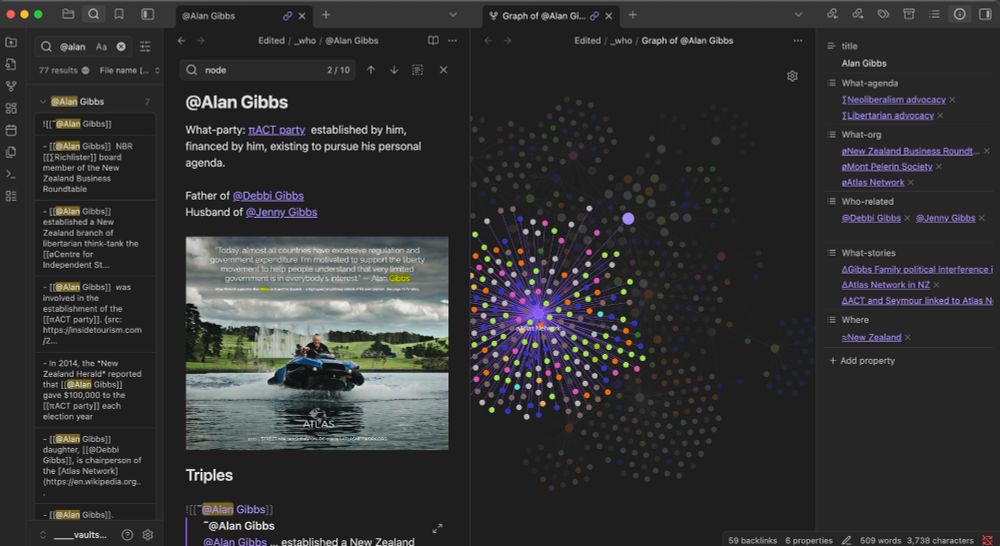This screenshot has height=546, width=1000.
Task: Open Obsidian help icon
Action: 127,535
